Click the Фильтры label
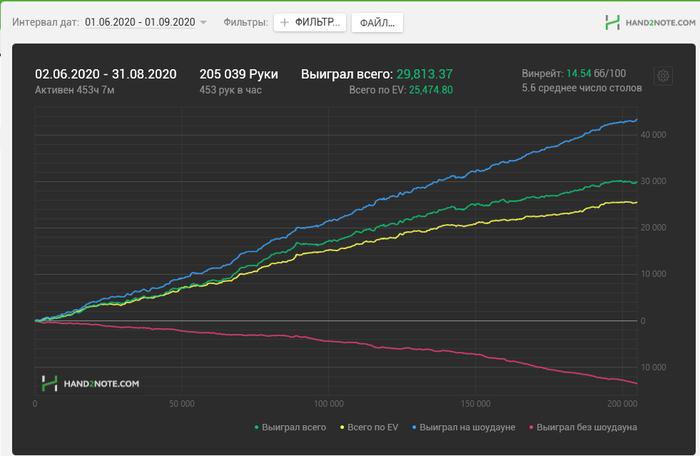Screen dimensions: 700x456 246,22
